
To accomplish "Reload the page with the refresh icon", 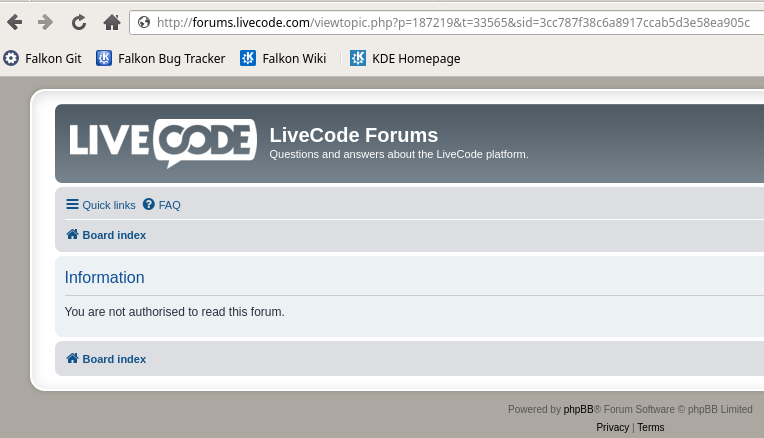I will [x=78, y=22].
